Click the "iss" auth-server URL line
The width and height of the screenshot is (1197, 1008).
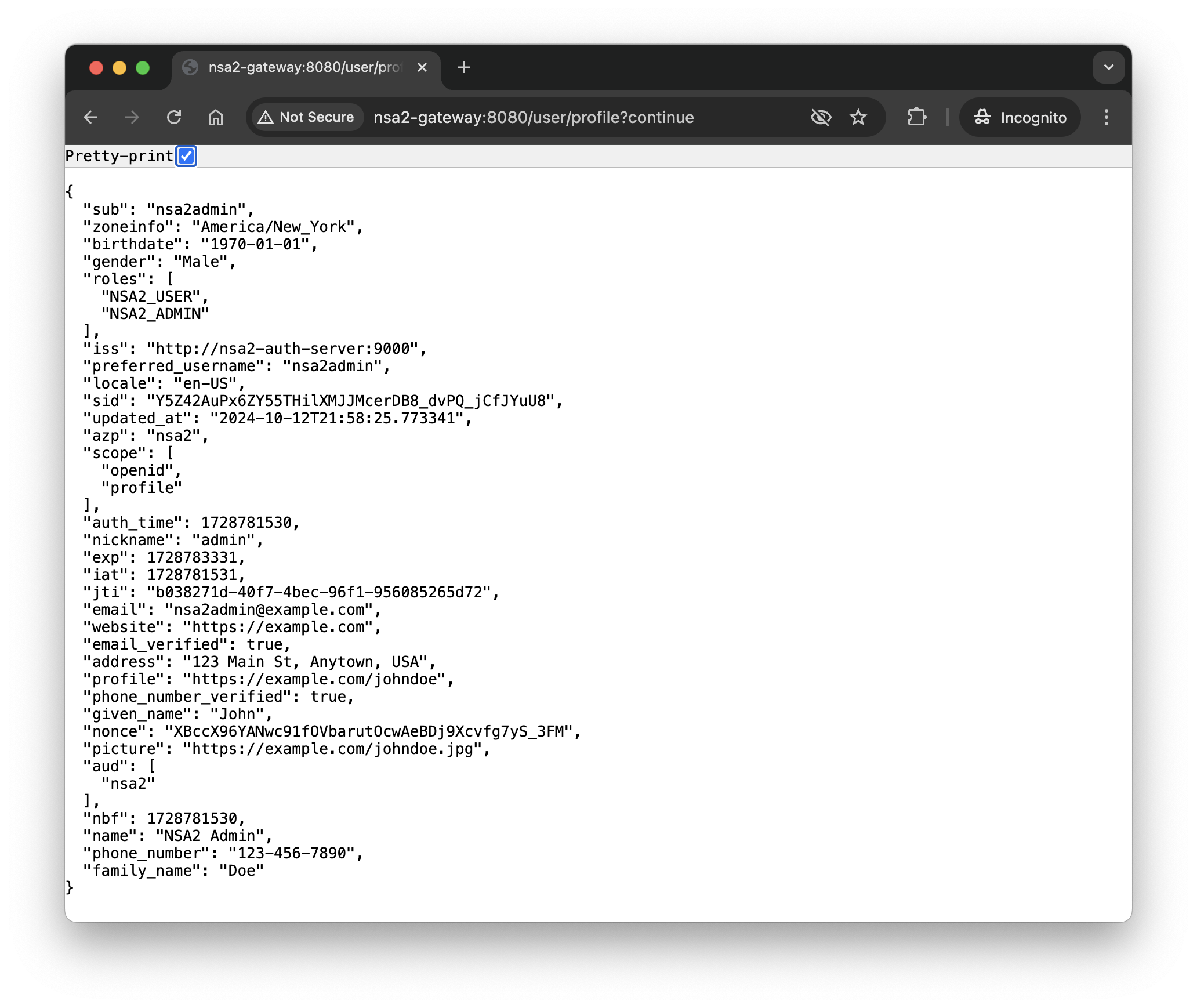click(x=255, y=349)
